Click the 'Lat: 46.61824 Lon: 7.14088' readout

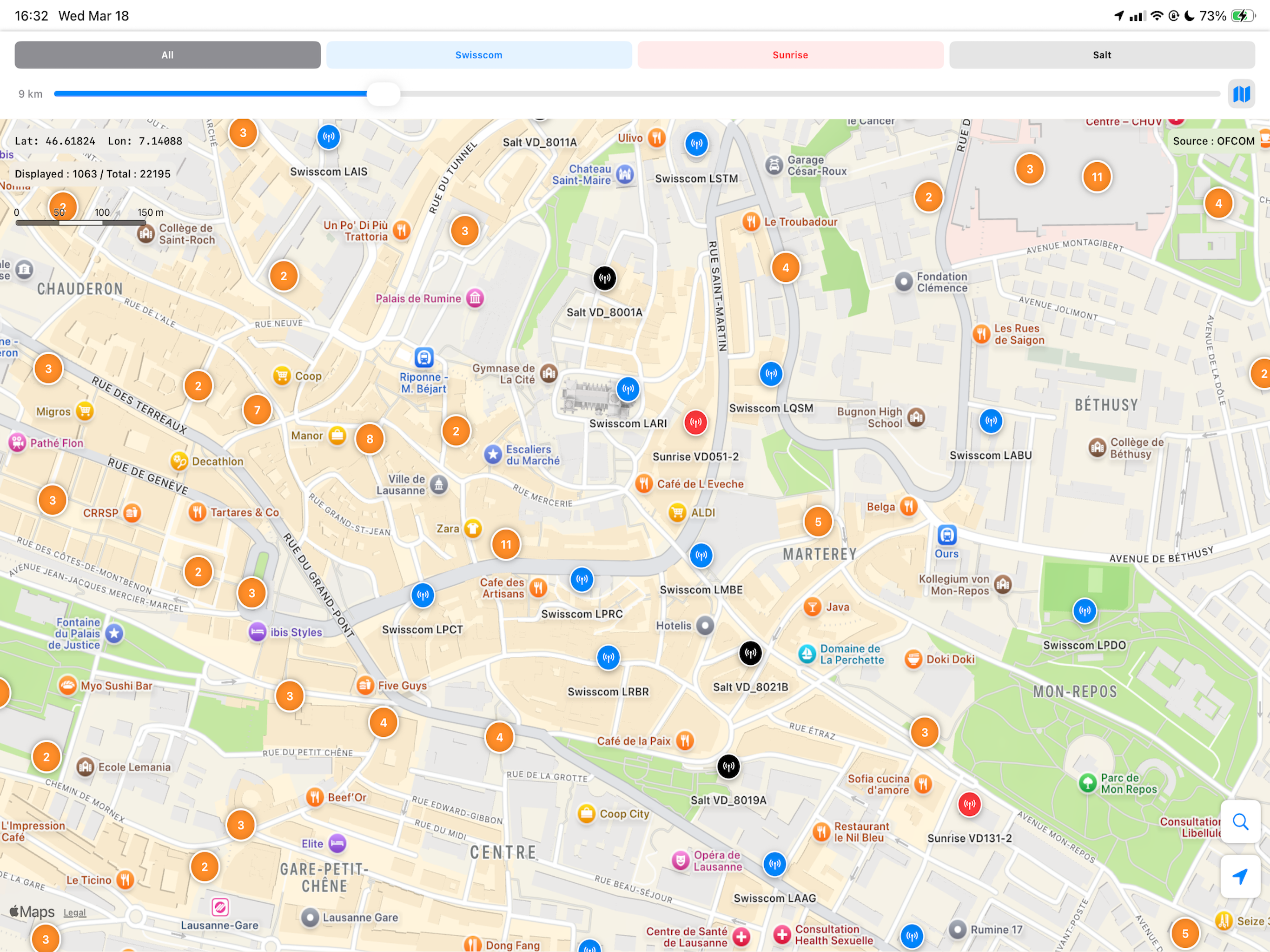coord(98,141)
